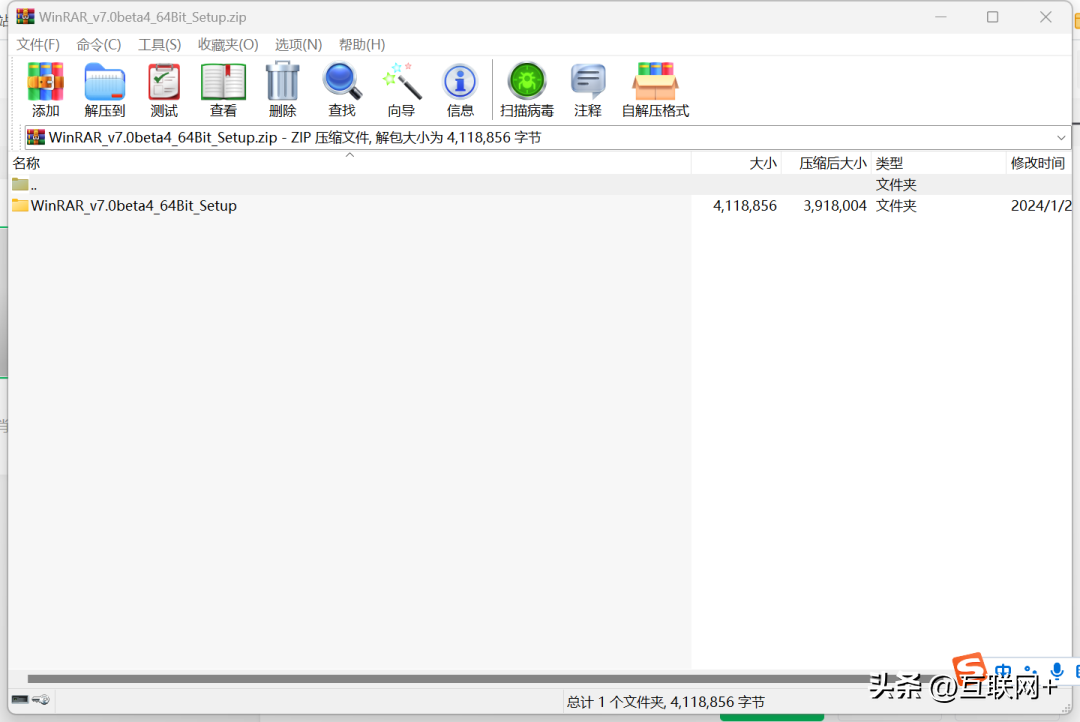
Task: Open the 工具(S) menu
Action: [x=159, y=45]
